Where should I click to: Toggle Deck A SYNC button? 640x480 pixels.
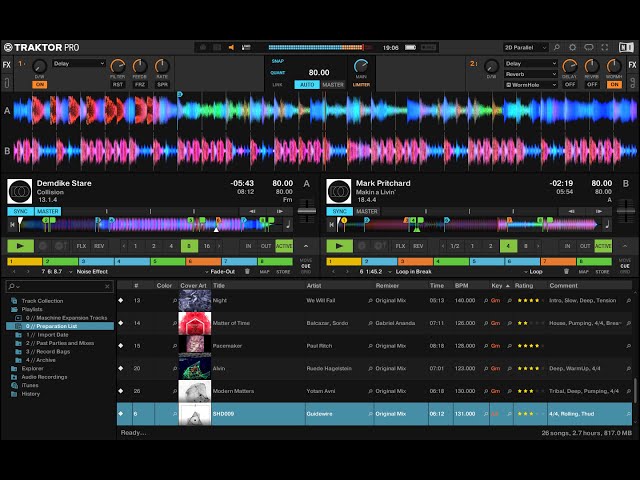coord(20,211)
